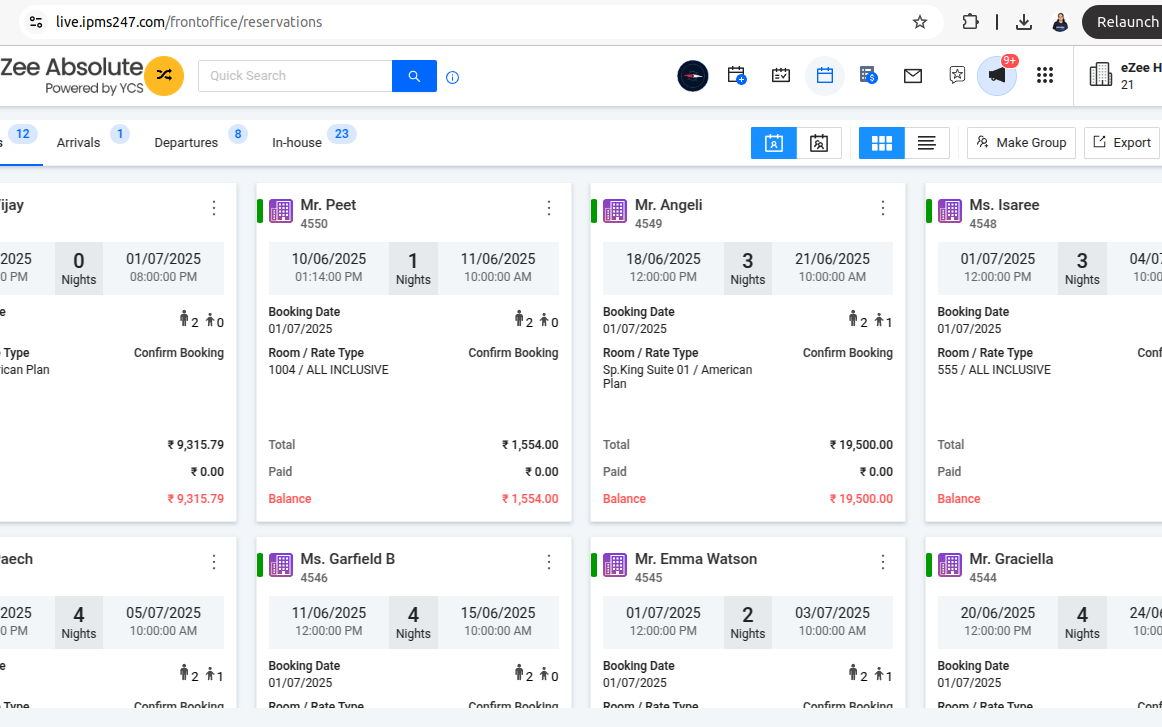Click the yellow shuffle switch icon
The height and width of the screenshot is (727, 1162).
pyautogui.click(x=164, y=76)
